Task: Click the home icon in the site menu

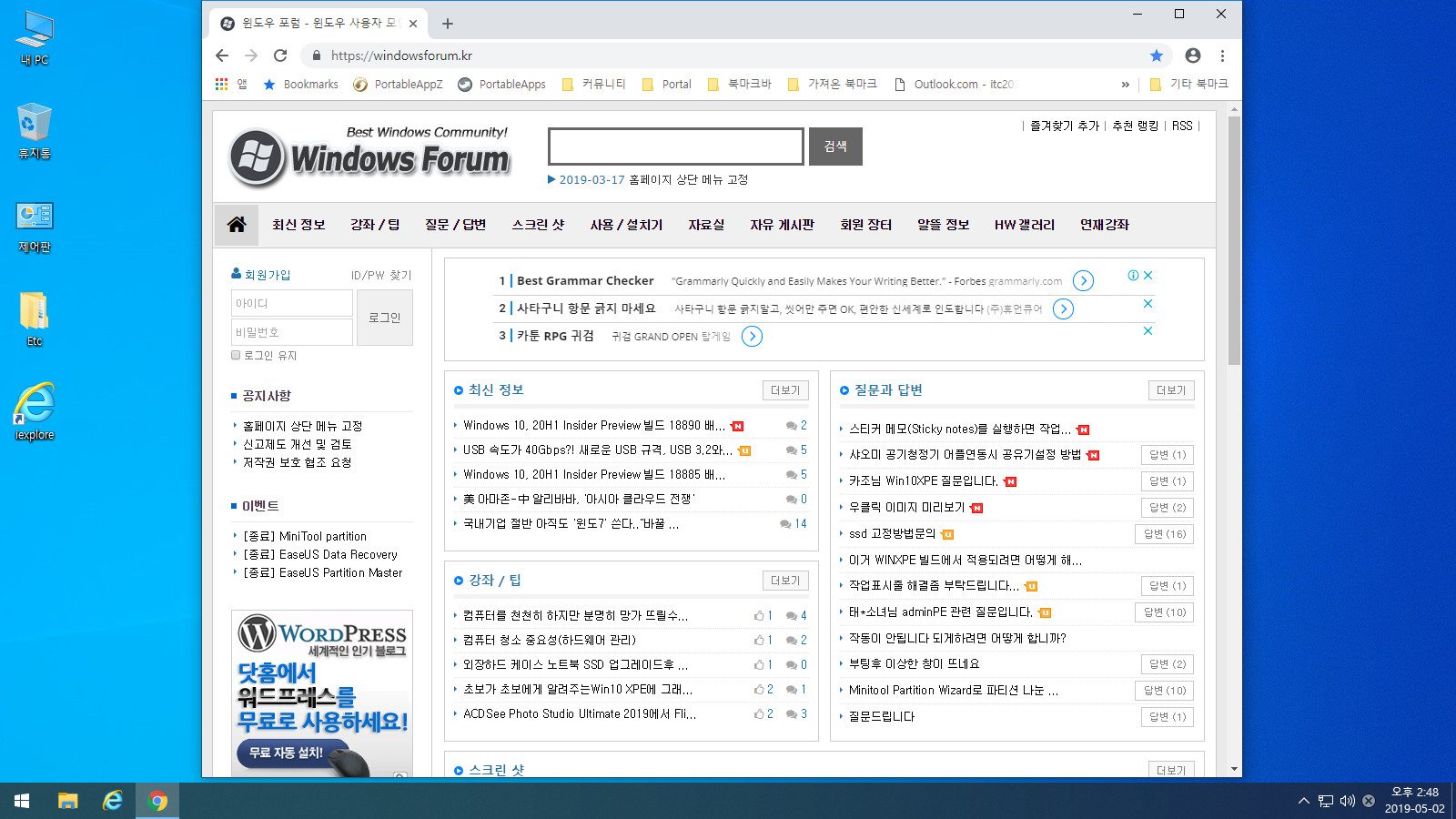Action: 237,224
